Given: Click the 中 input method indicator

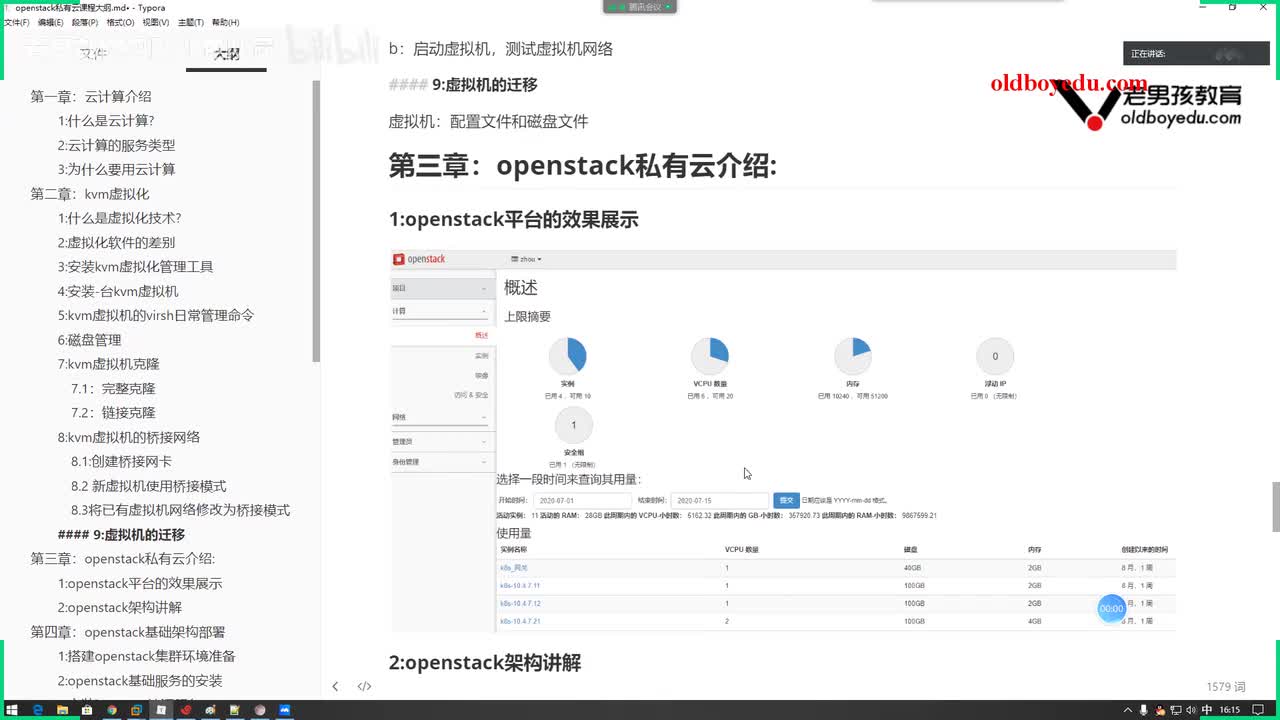Looking at the screenshot, I should pyautogui.click(x=1208, y=710).
